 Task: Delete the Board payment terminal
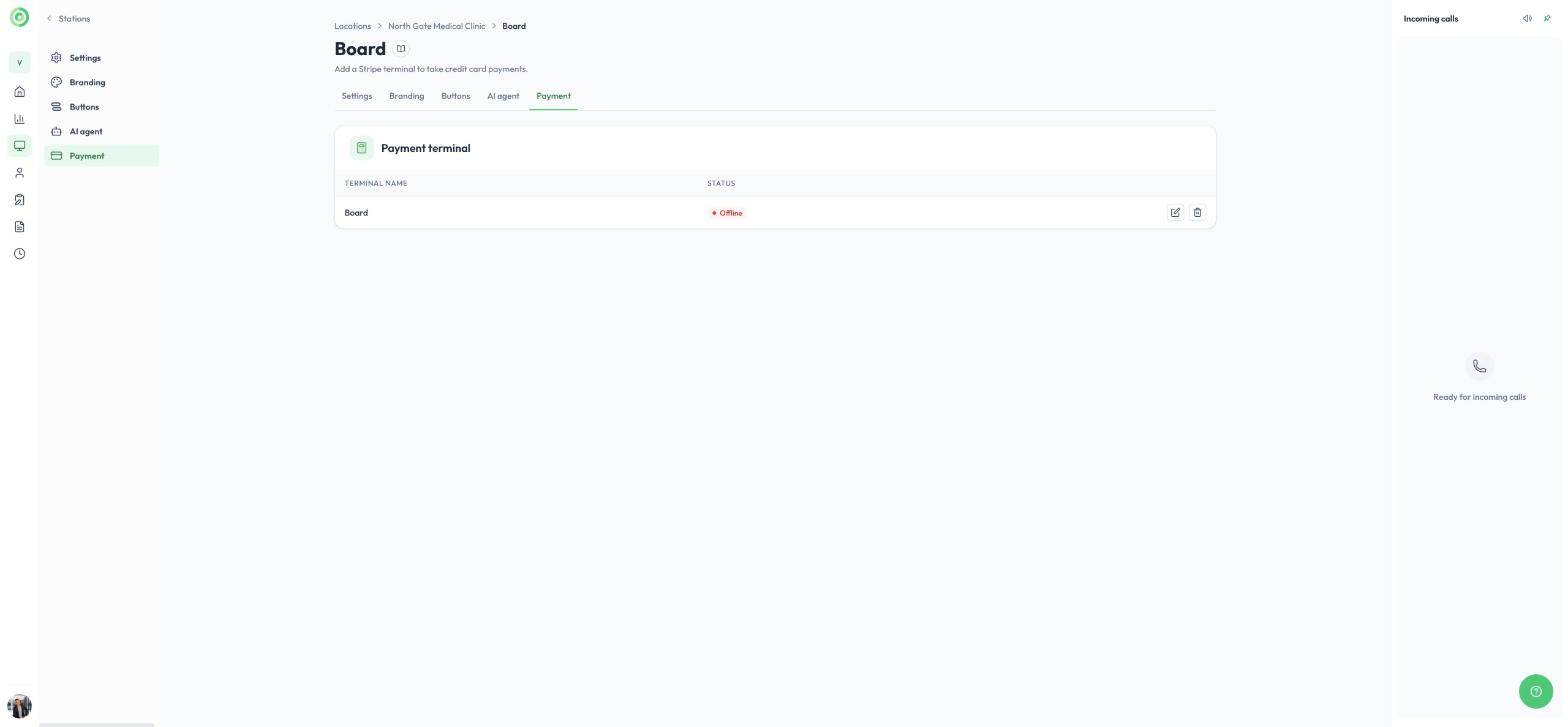coord(1197,213)
